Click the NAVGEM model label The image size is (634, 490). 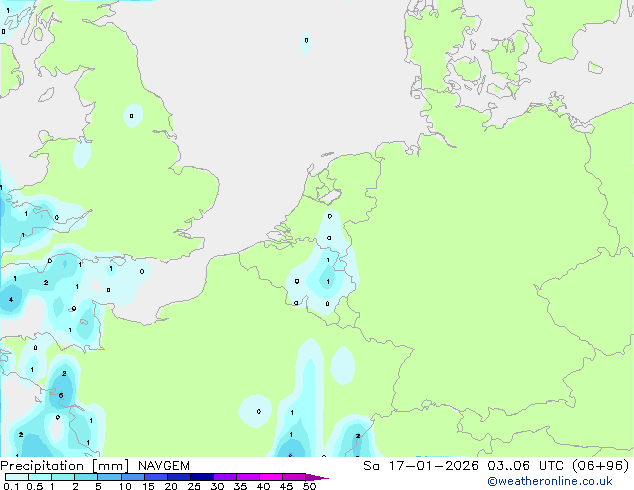tap(164, 466)
